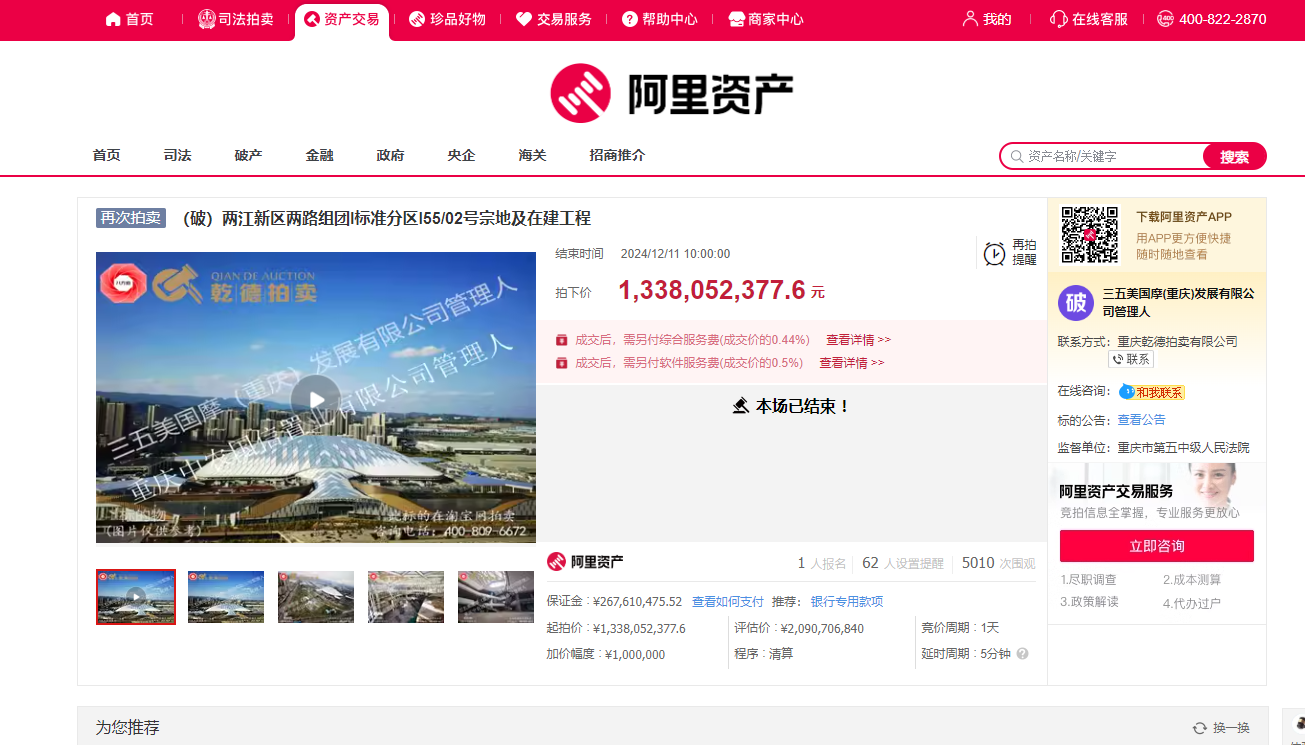Select the 司法 category menu item

[177, 155]
